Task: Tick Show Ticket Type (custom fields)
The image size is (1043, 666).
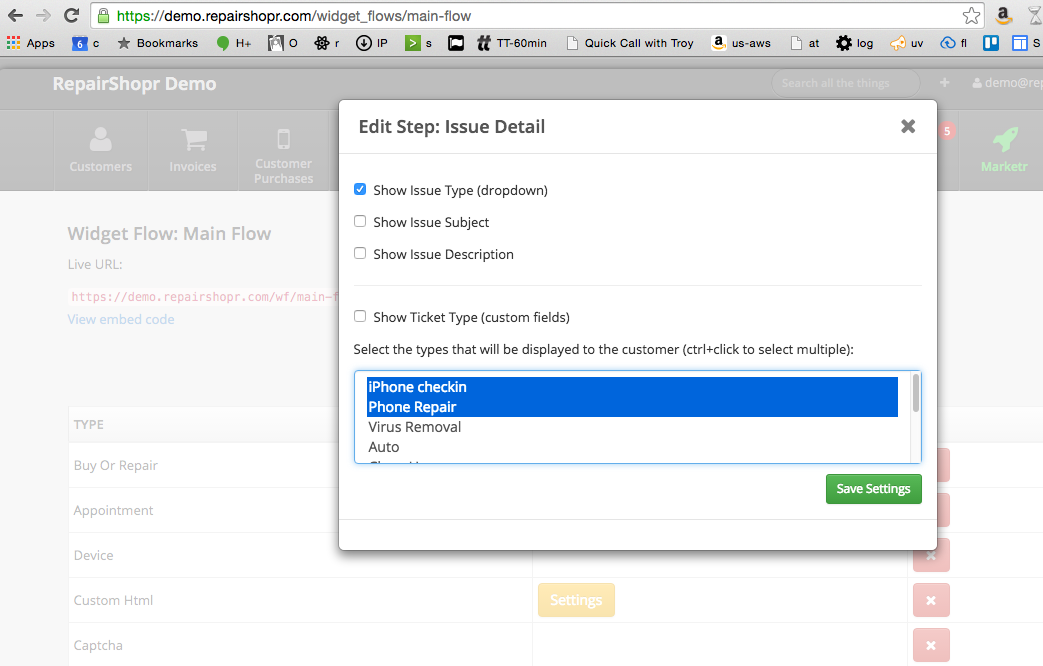Action: click(360, 316)
